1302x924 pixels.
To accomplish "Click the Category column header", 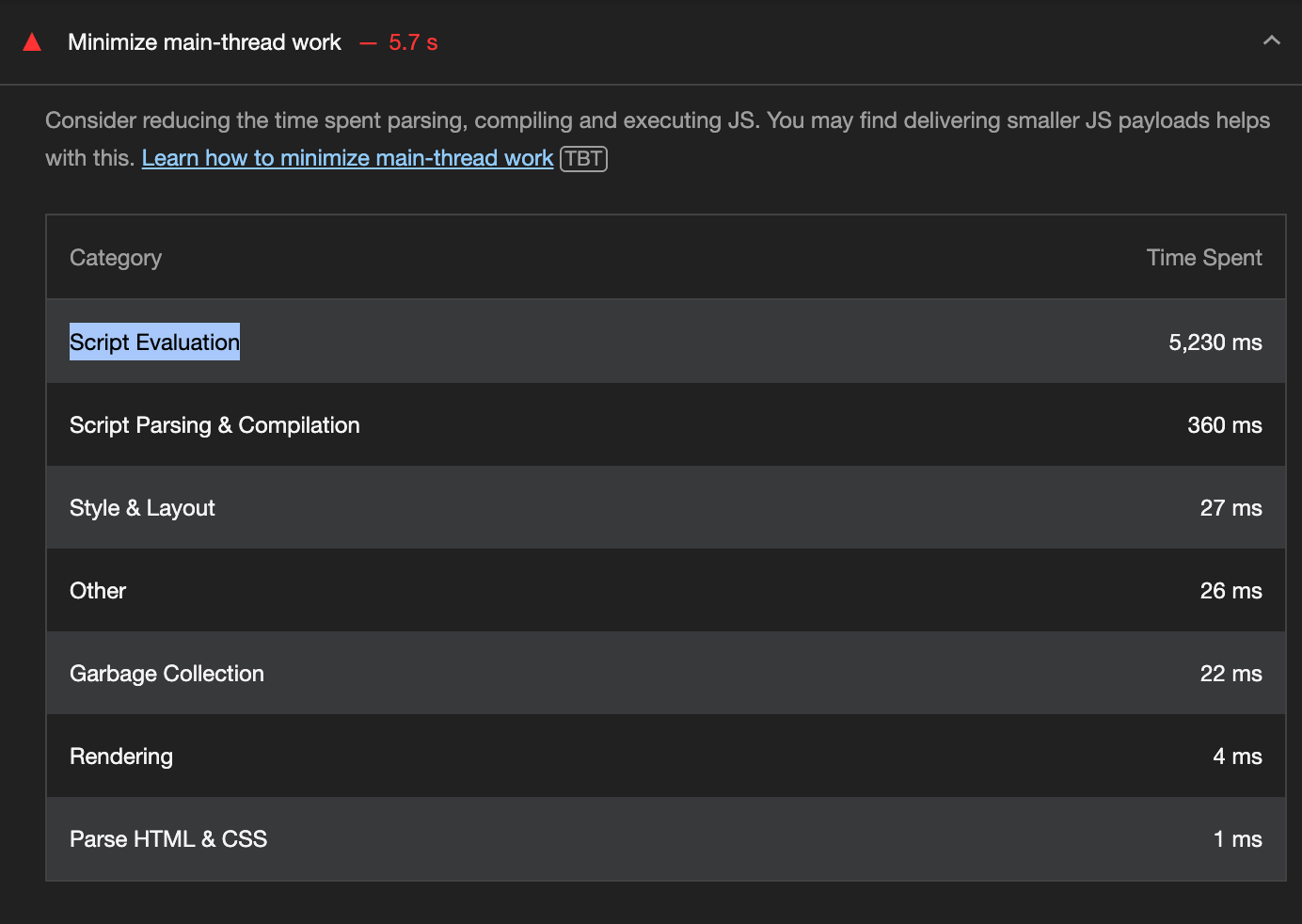I will (116, 258).
